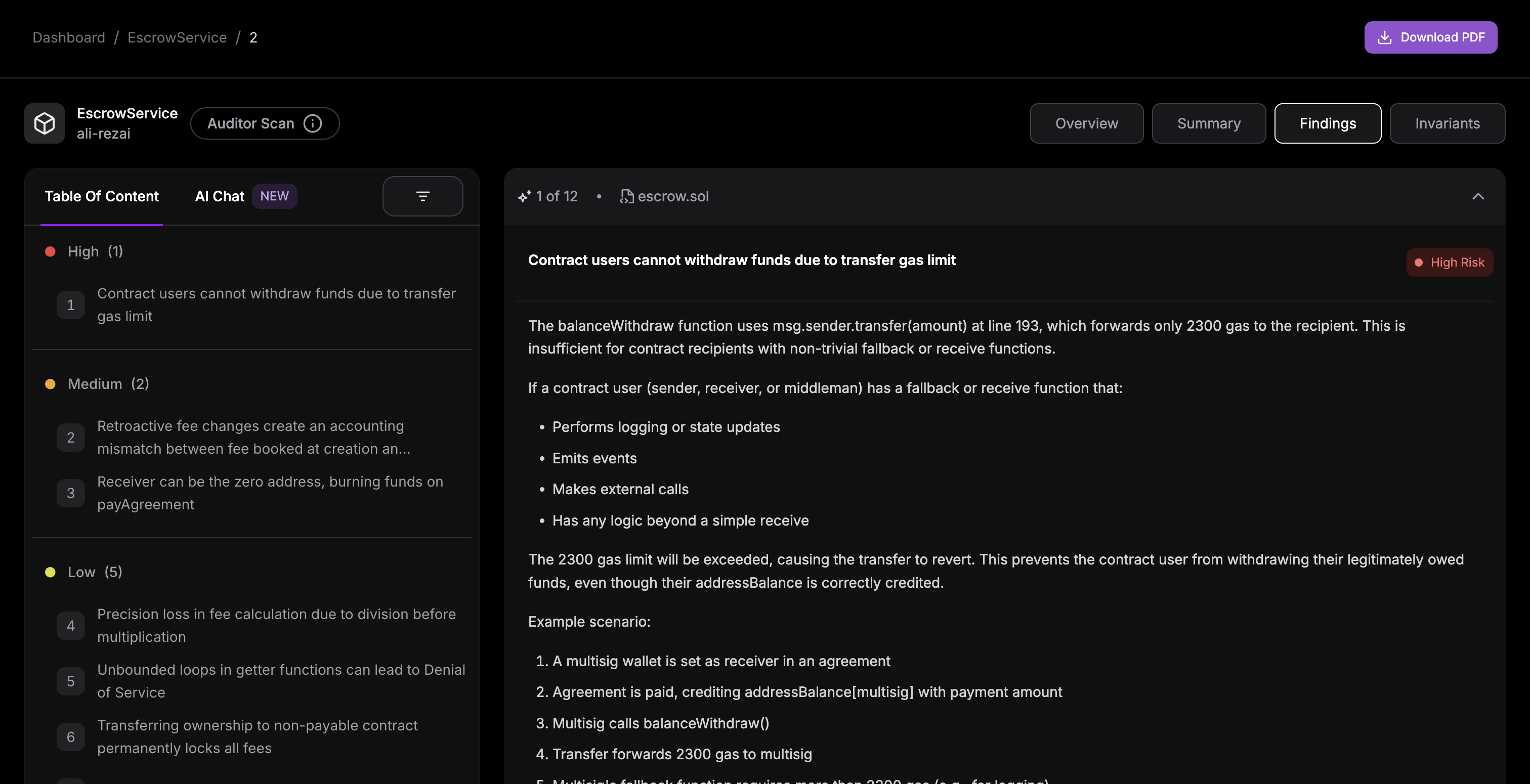Collapse the finding panel with chevron up
1530x784 pixels.
[1478, 197]
